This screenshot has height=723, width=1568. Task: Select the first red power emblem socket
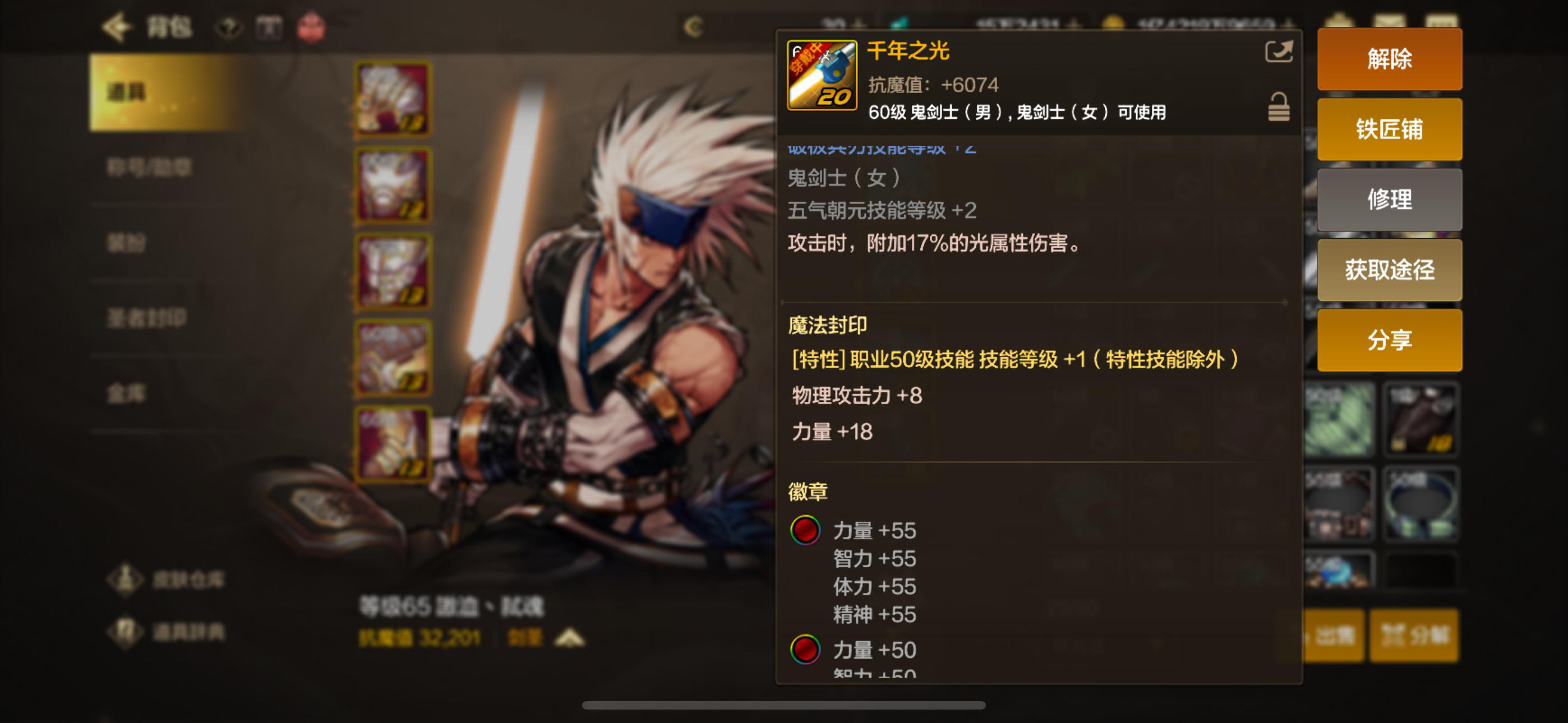805,531
